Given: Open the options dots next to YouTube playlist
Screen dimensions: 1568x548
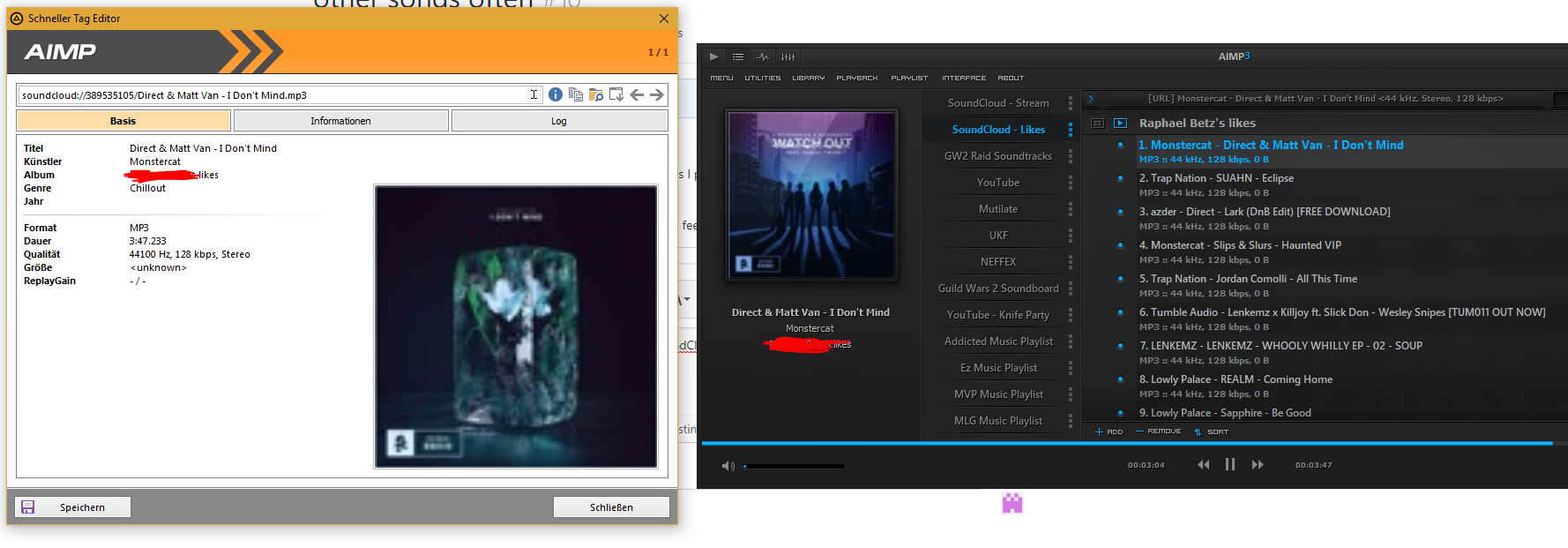Looking at the screenshot, I should click(x=1071, y=183).
